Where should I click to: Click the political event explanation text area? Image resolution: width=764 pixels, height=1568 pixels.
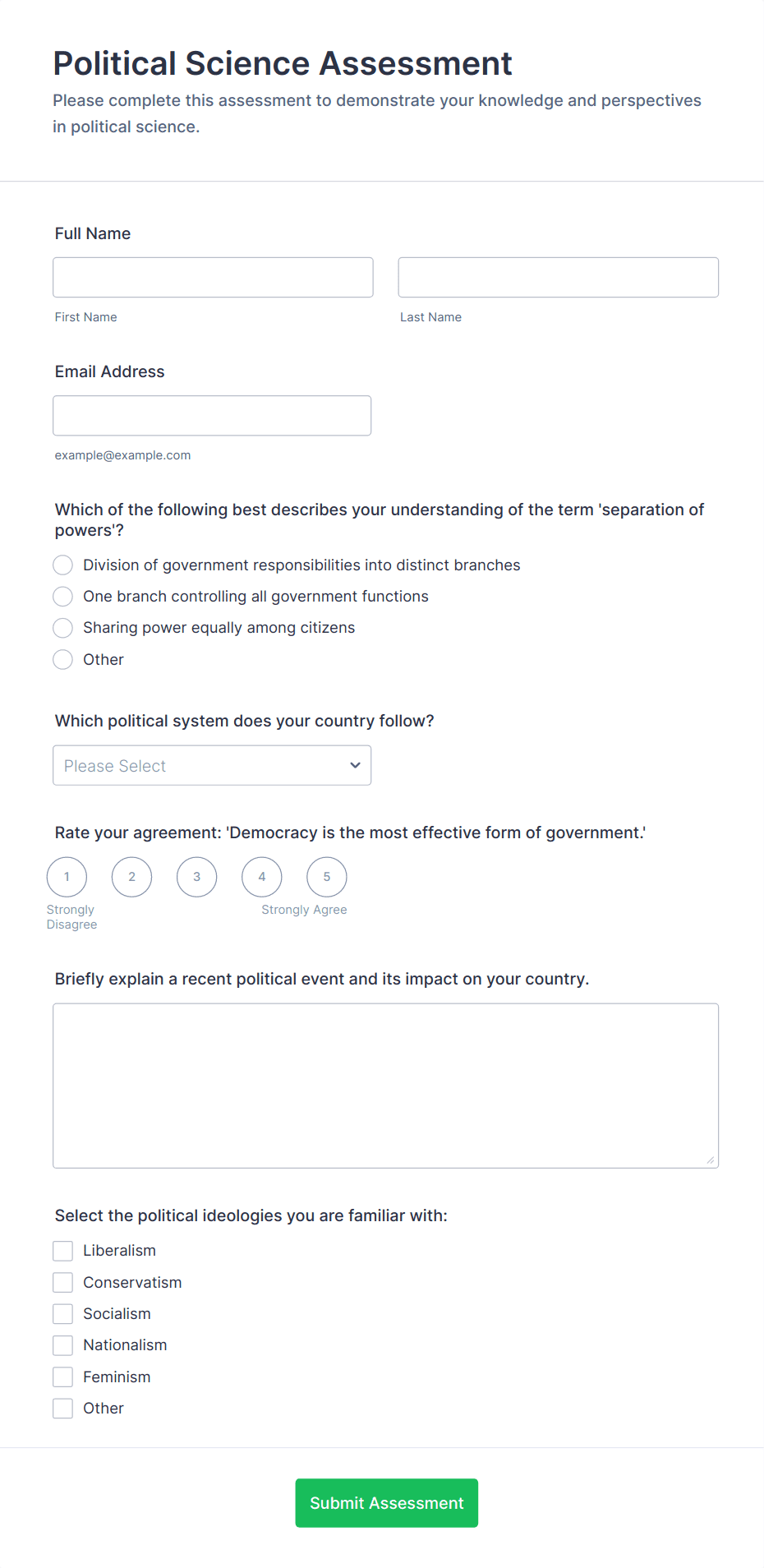click(385, 1085)
